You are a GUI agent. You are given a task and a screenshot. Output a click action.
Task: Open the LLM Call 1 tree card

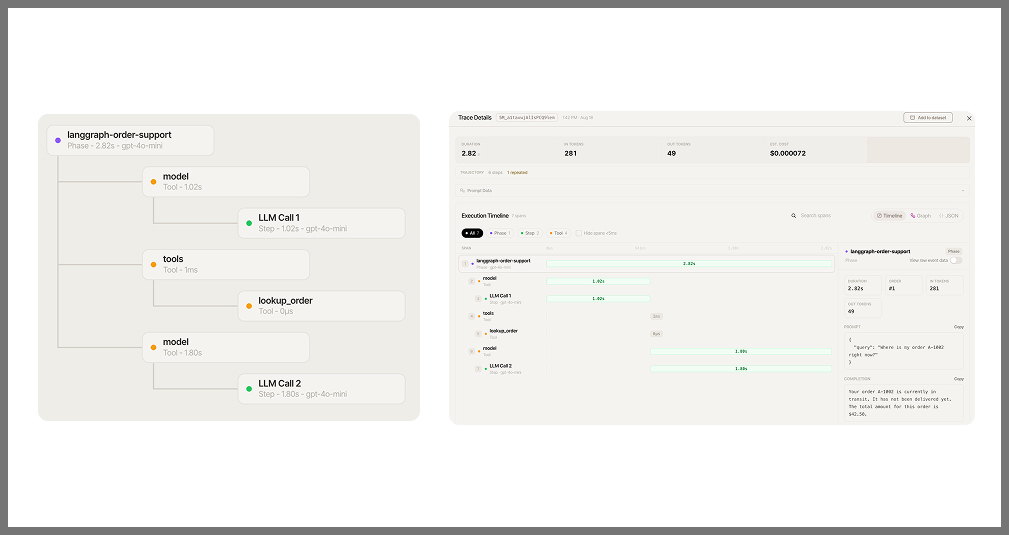tap(322, 223)
